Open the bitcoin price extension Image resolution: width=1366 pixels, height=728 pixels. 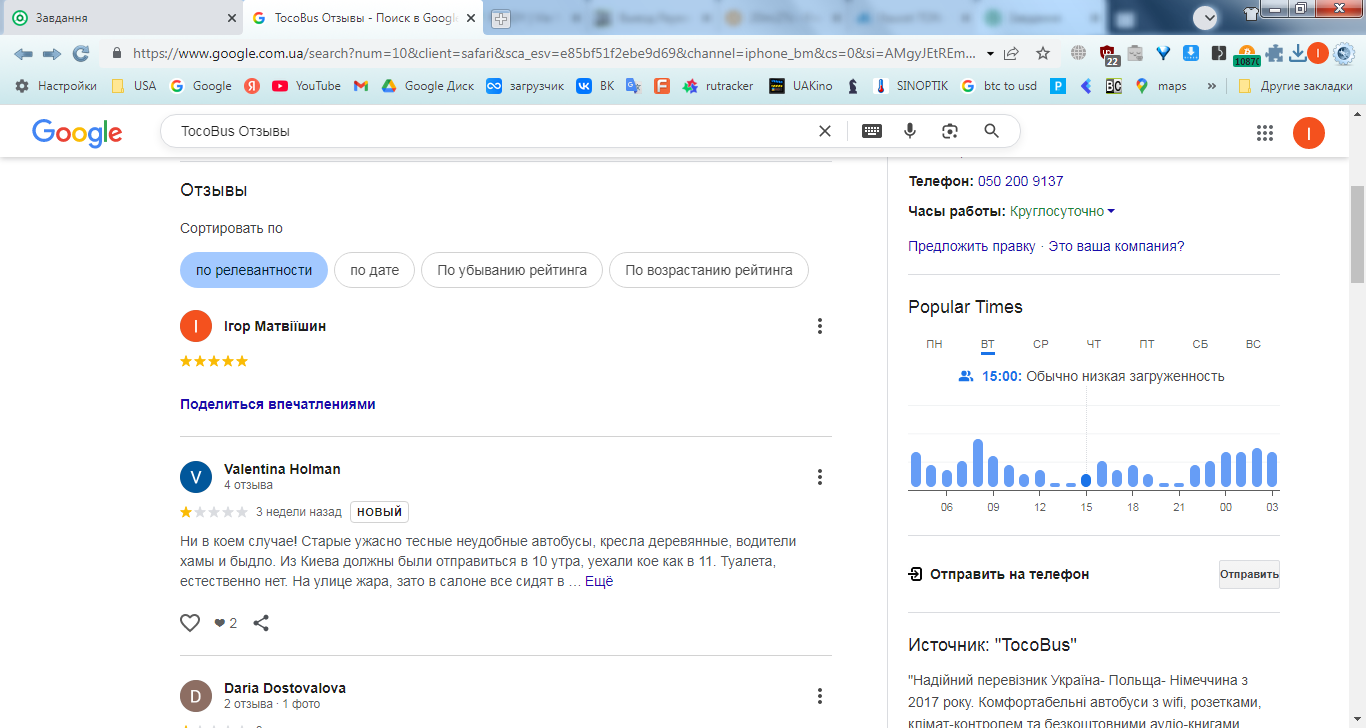1246,55
